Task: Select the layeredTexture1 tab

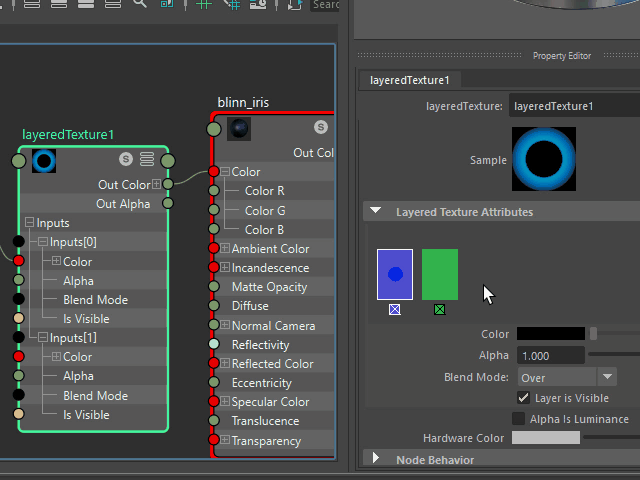Action: click(x=409, y=80)
